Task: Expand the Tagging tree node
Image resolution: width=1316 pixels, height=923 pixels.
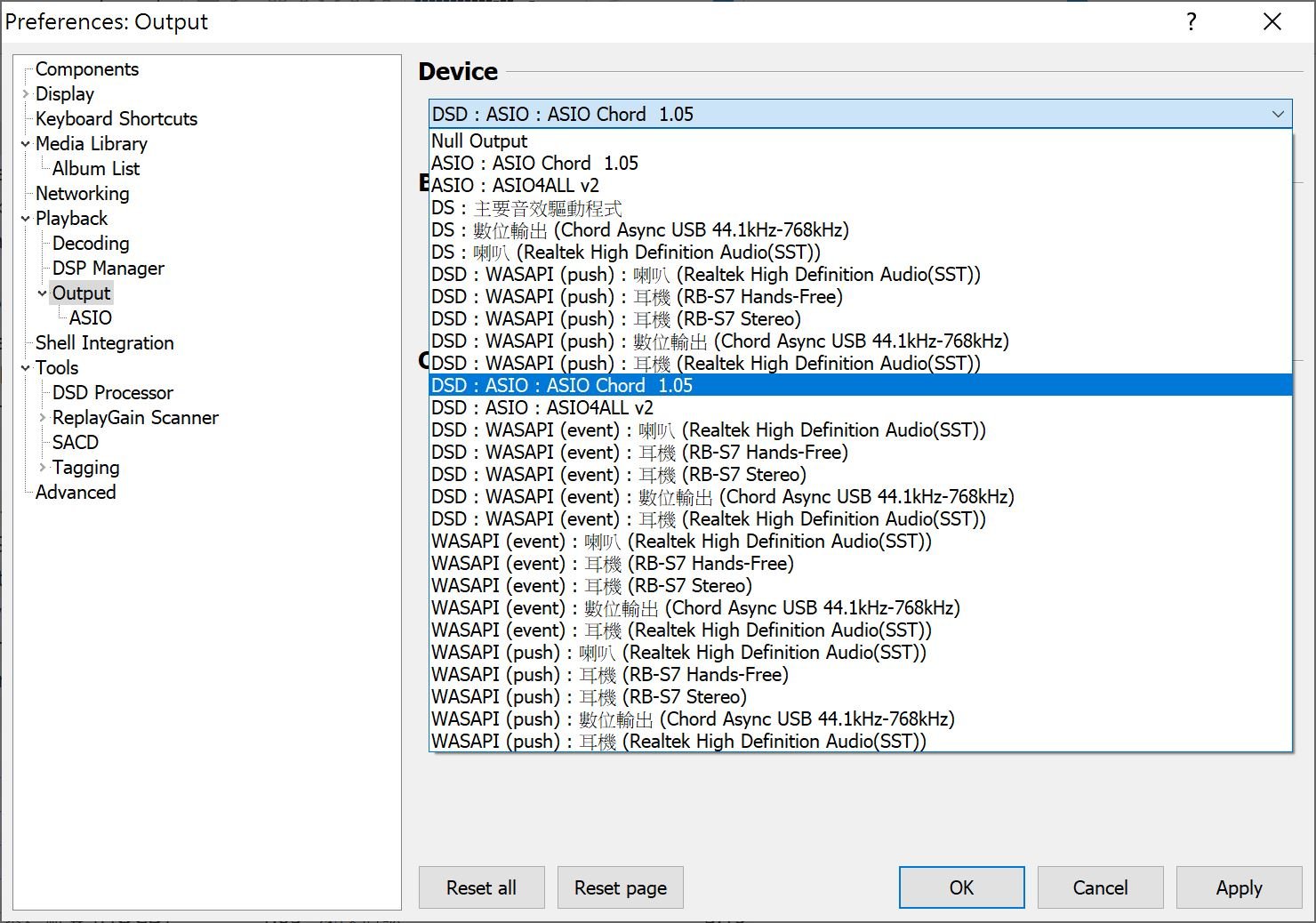Action: (x=43, y=467)
